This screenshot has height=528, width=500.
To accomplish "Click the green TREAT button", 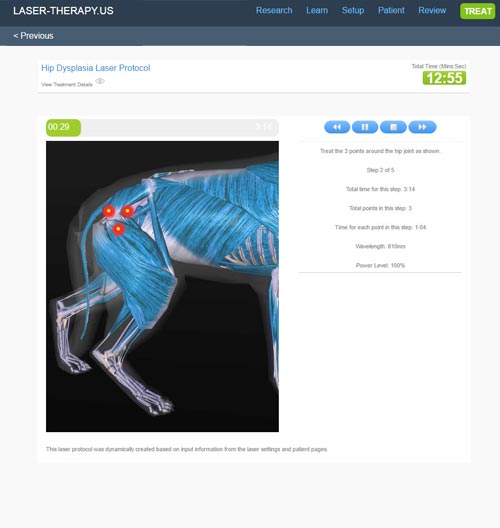I will pyautogui.click(x=477, y=11).
